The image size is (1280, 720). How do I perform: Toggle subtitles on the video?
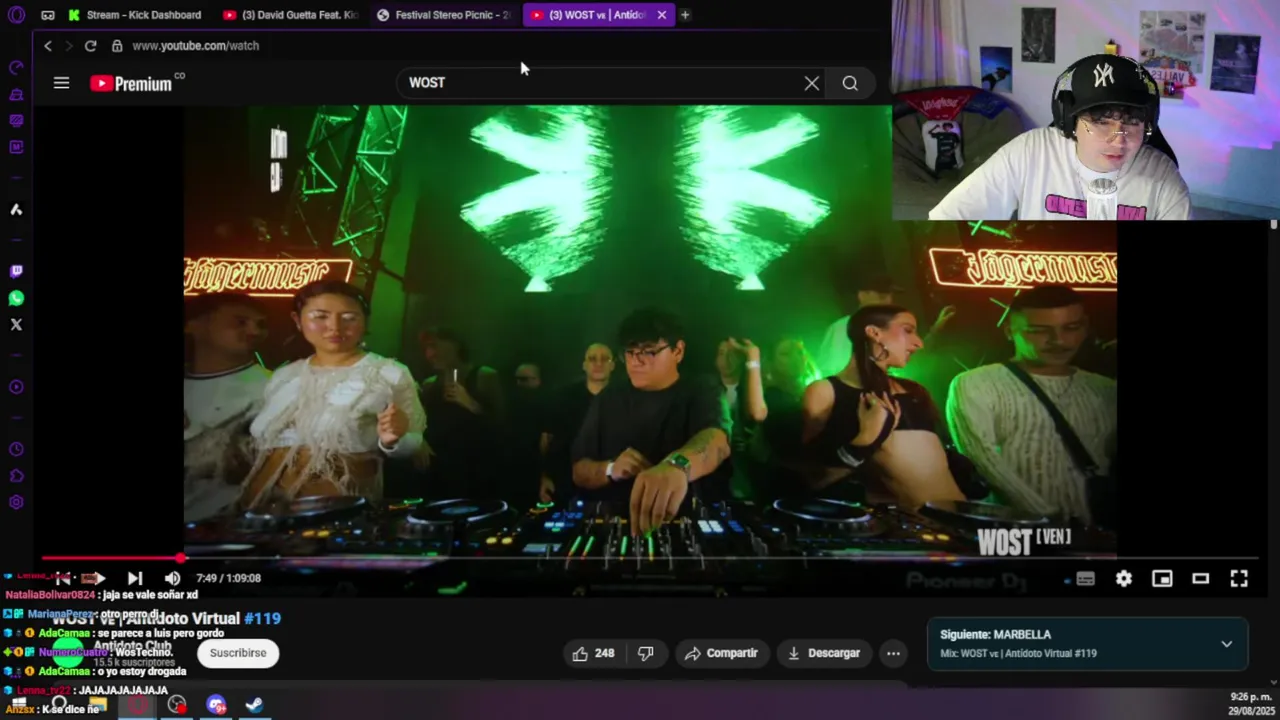coord(1085,579)
